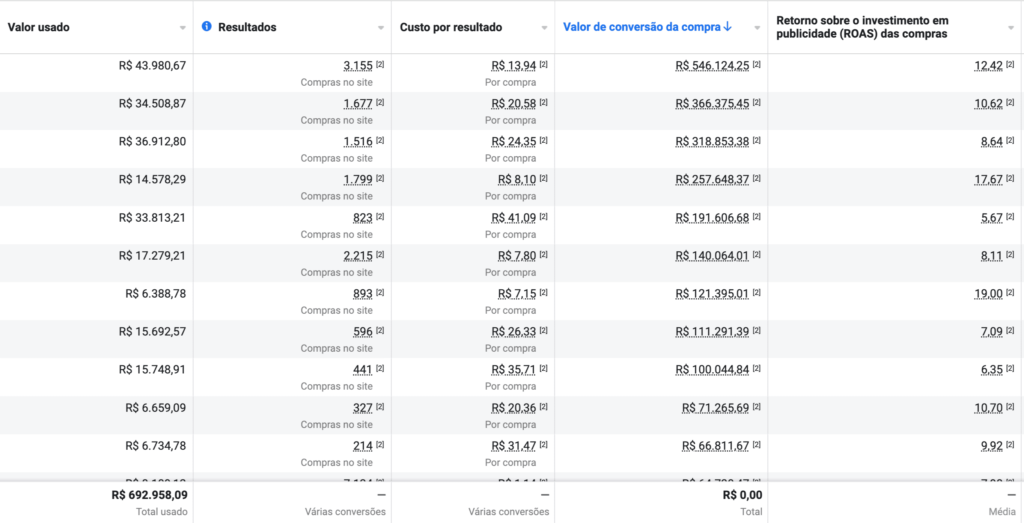Click the [2] footnote beside ROAS value 19,00
This screenshot has height=523, width=1024.
tap(1010, 293)
